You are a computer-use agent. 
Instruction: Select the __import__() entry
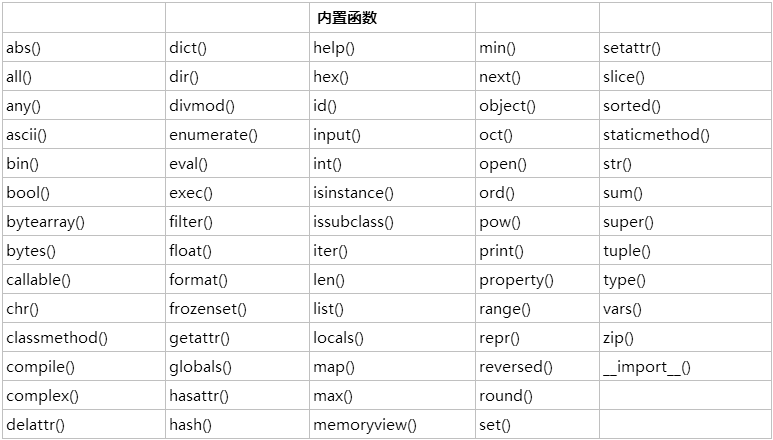click(x=647, y=367)
